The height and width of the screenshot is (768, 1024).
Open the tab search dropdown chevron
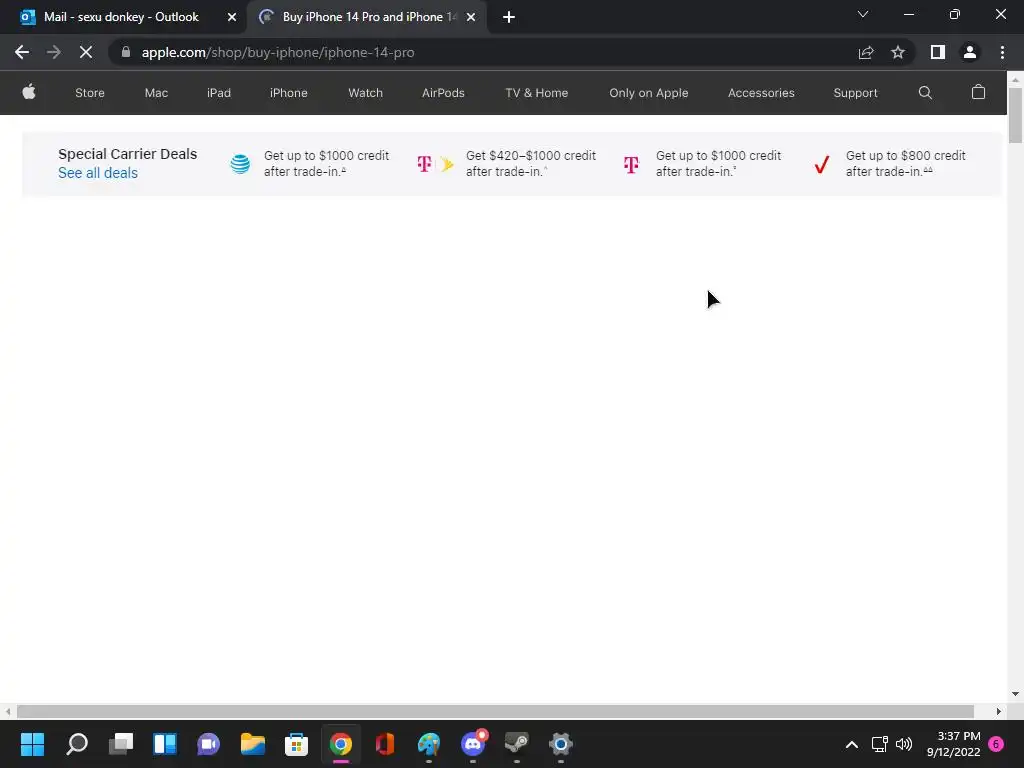pos(863,14)
